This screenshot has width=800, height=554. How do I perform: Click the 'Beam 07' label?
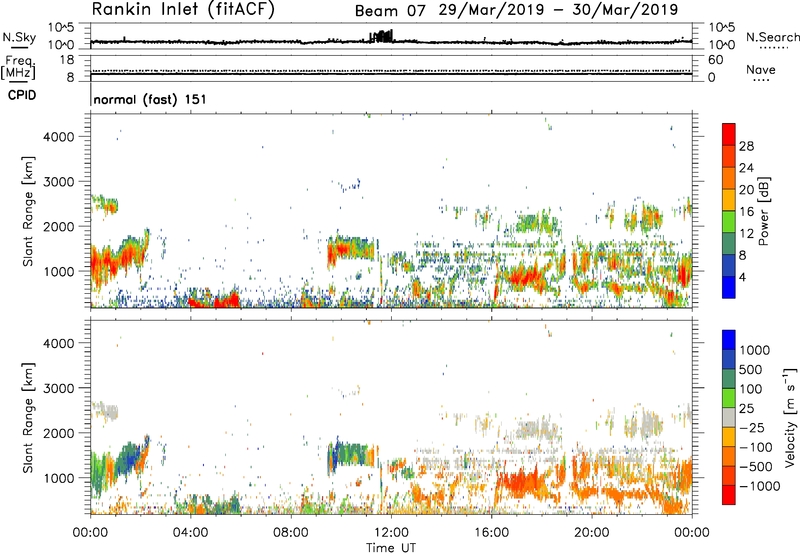pos(390,11)
